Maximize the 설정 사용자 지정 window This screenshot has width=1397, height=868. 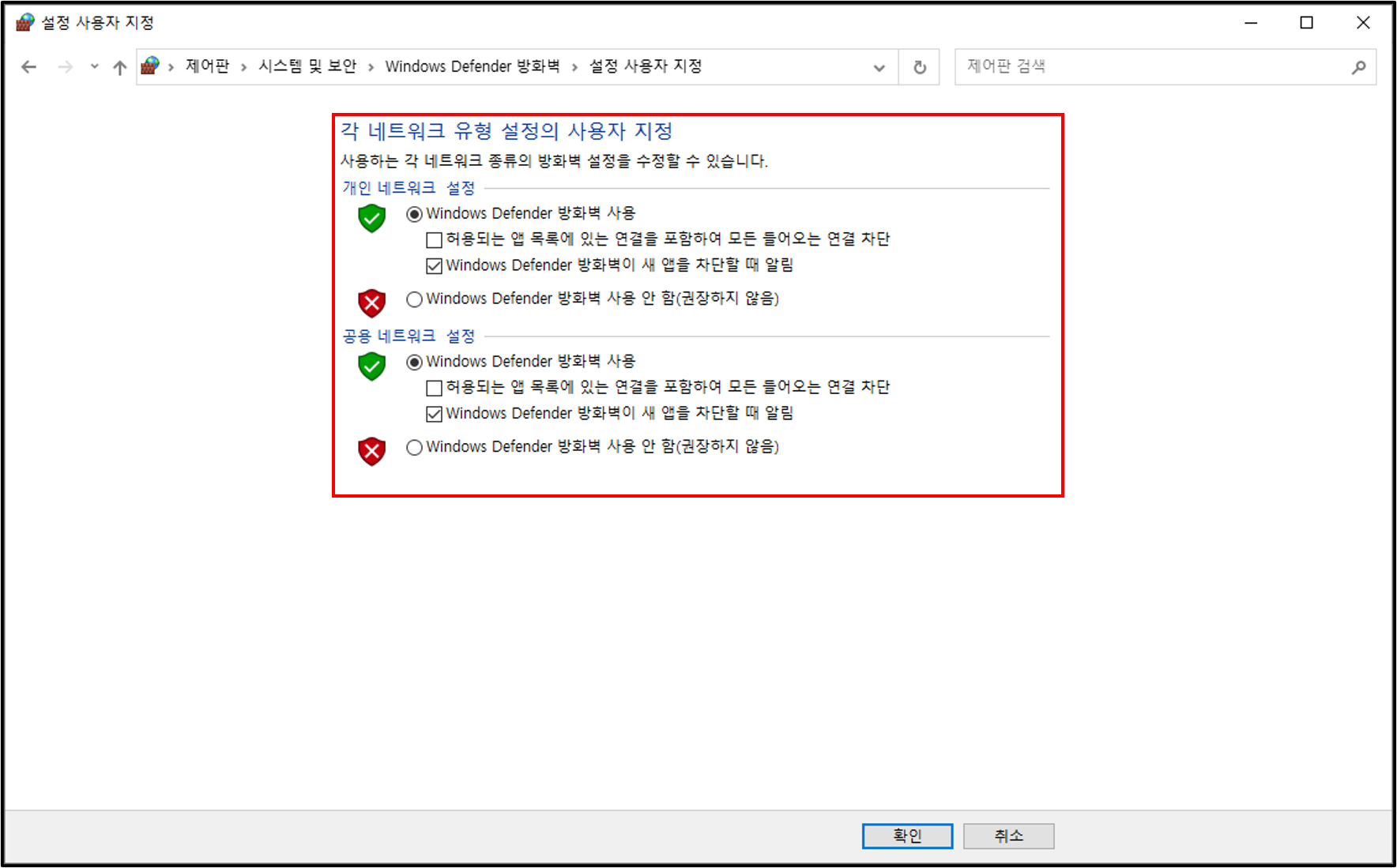point(1307,23)
